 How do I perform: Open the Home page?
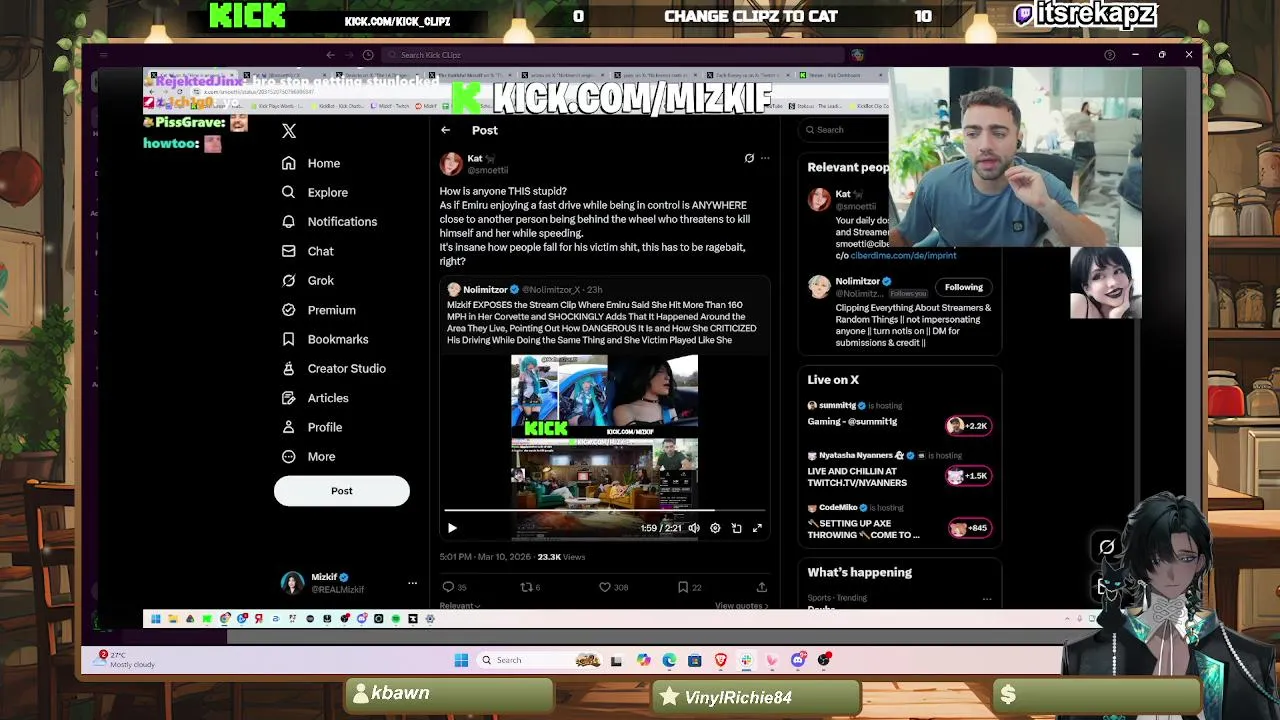point(311,163)
